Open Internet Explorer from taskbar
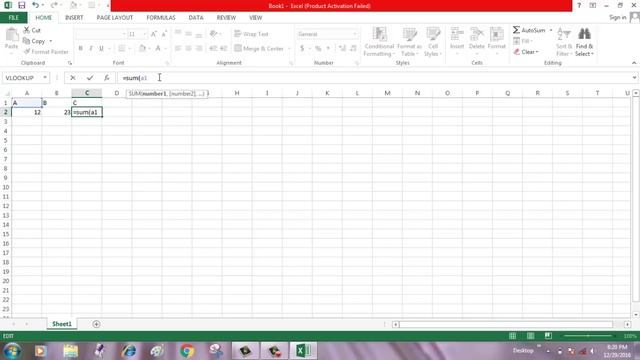Screen dimensions: 640x360 tap(129, 351)
